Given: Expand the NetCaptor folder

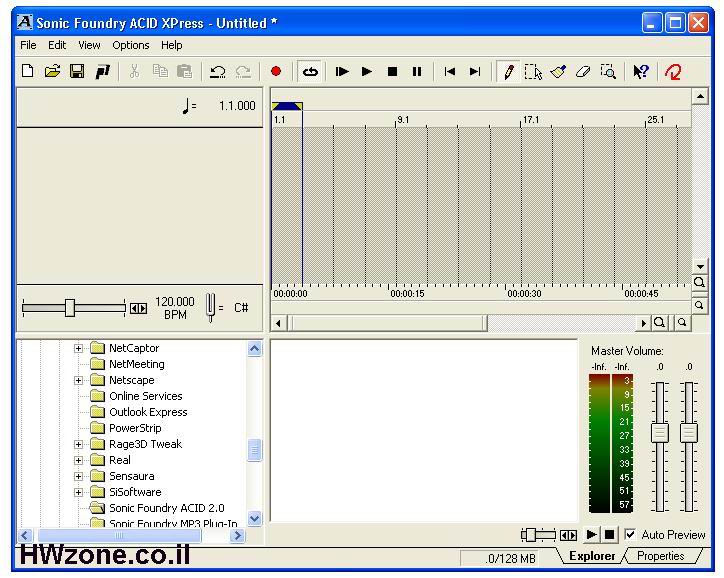Looking at the screenshot, I should [78, 348].
